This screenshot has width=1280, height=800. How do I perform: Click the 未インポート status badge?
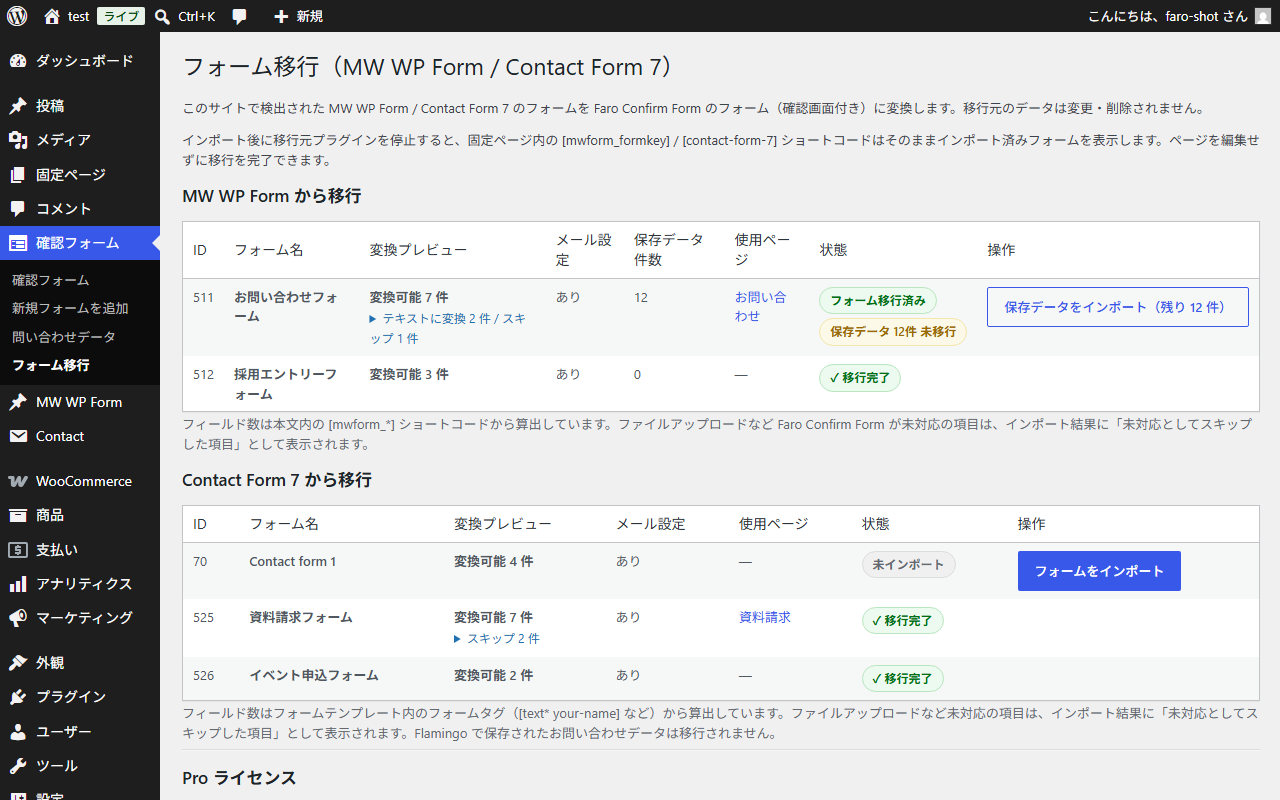click(909, 564)
